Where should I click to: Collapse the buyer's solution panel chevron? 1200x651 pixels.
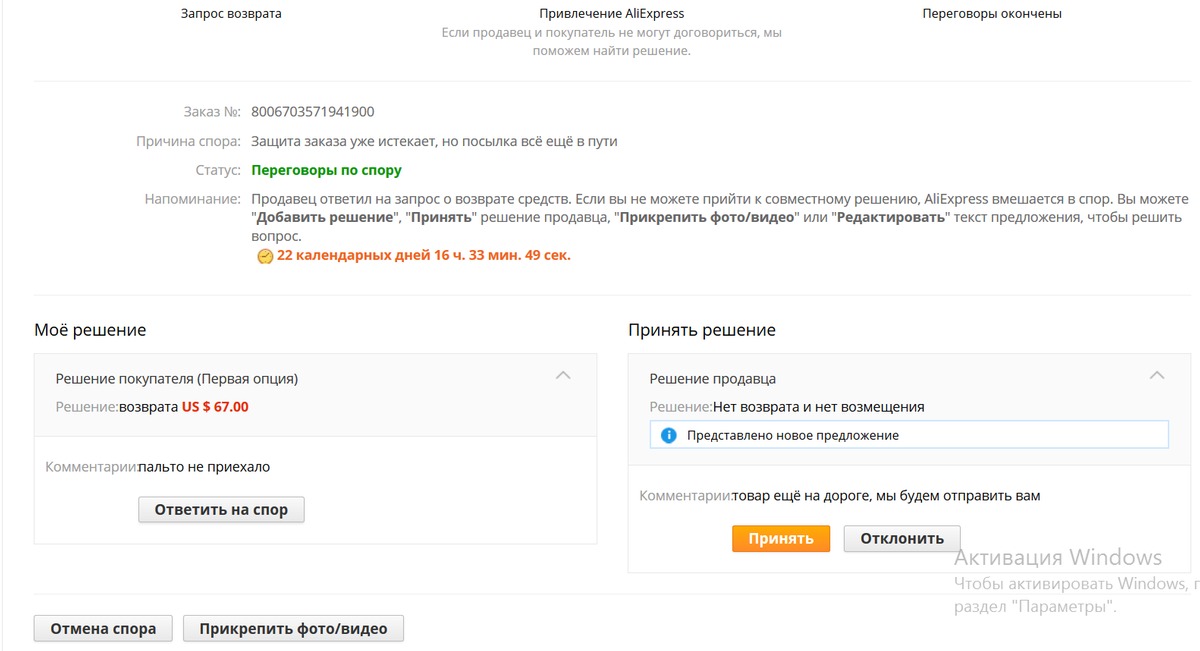[563, 376]
